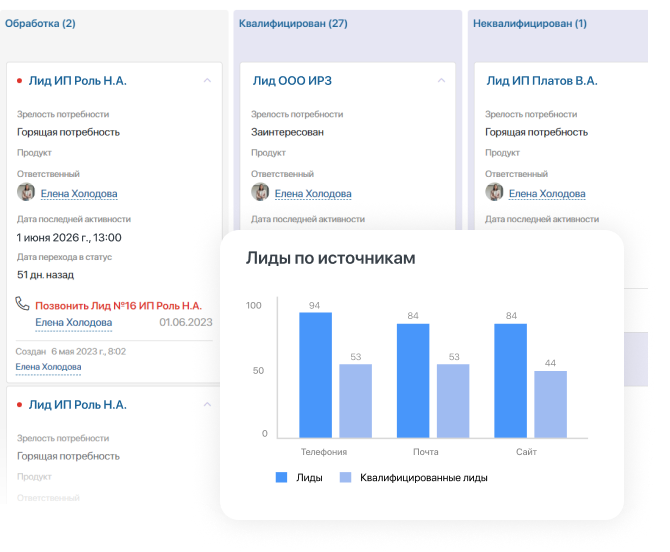670x552 pixels.
Task: Click the Сайт axis label
Action: (526, 452)
